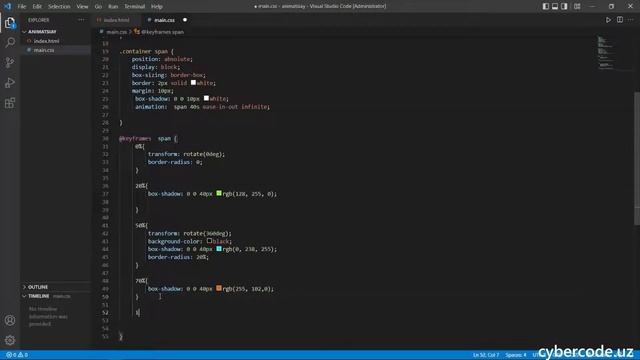Image resolution: width=640 pixels, height=360 pixels.
Task: Open black background-color swatch
Action: pyautogui.click(x=209, y=241)
